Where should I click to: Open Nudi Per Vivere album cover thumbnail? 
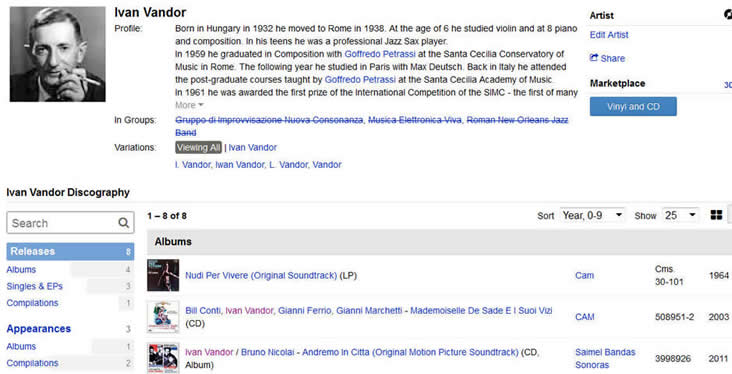point(163,275)
